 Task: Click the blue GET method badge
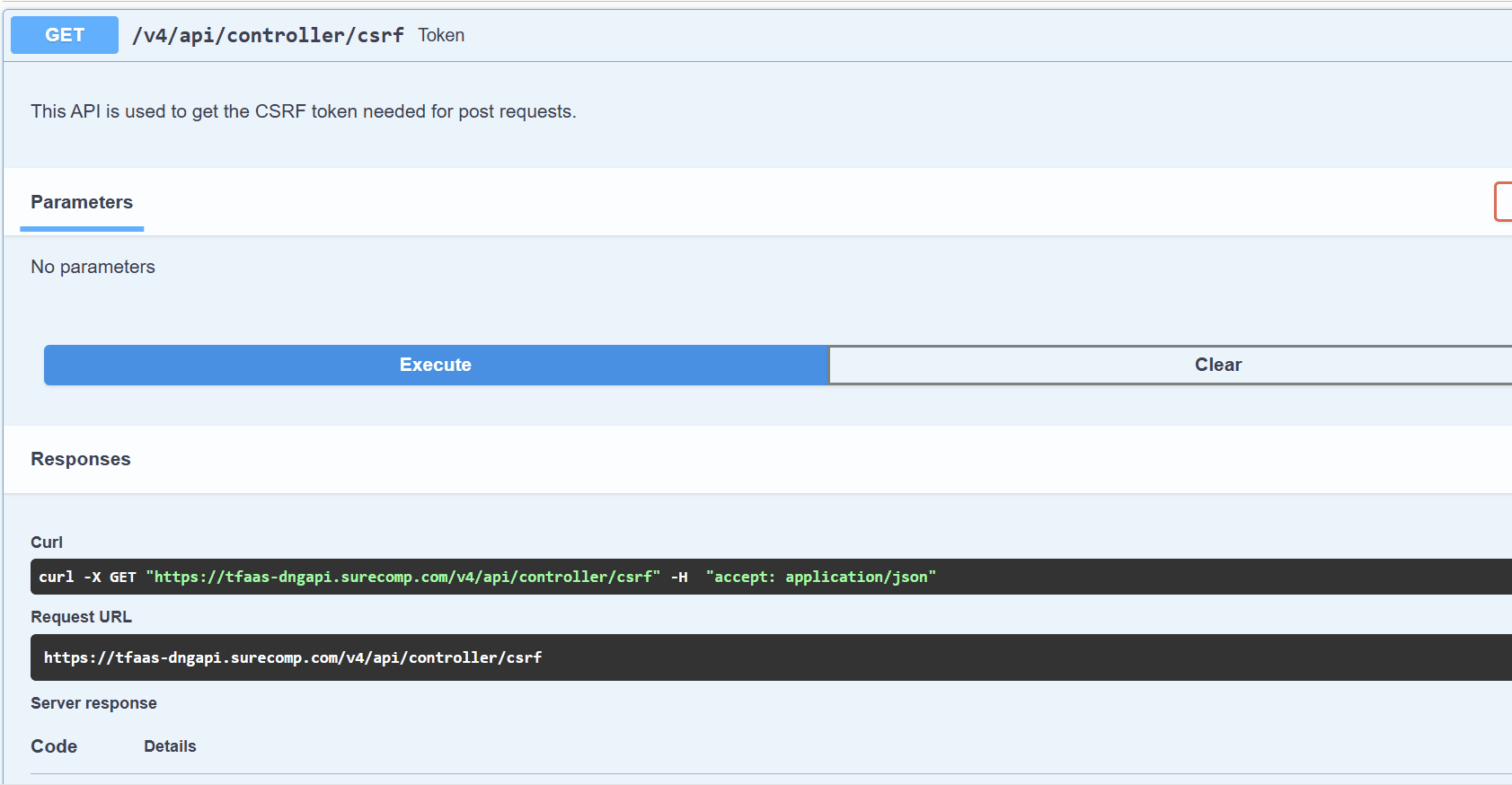65,35
